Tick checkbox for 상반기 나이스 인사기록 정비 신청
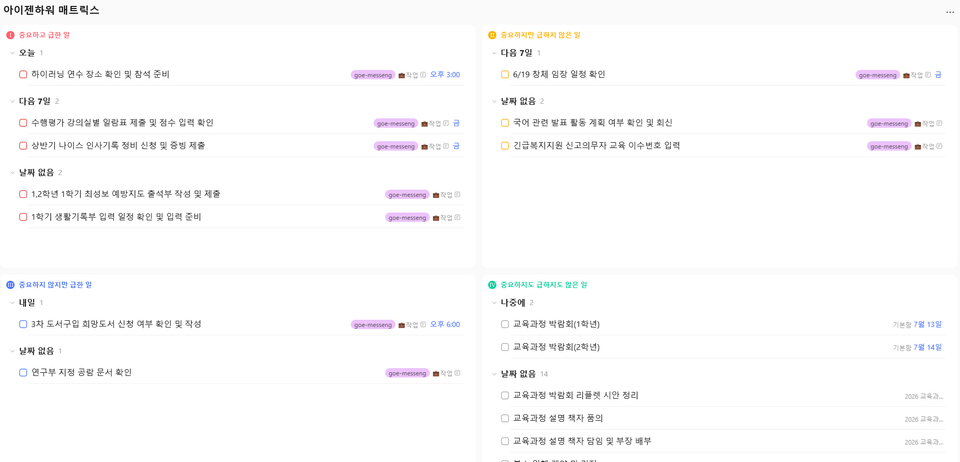Viewport: 960px width, 462px height. [23, 146]
